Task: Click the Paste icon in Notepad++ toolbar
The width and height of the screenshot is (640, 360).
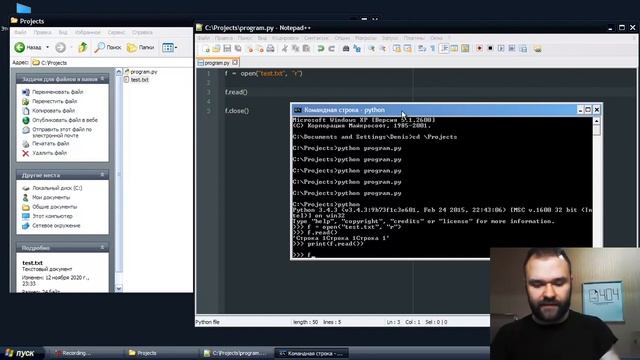Action: [x=306, y=49]
